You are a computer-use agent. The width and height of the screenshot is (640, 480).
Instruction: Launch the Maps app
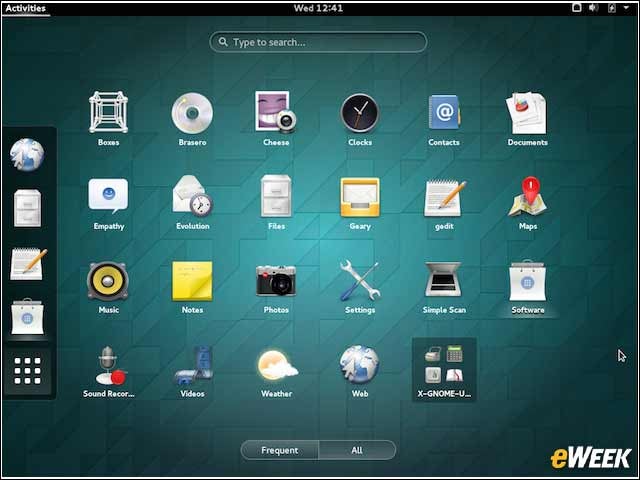528,203
